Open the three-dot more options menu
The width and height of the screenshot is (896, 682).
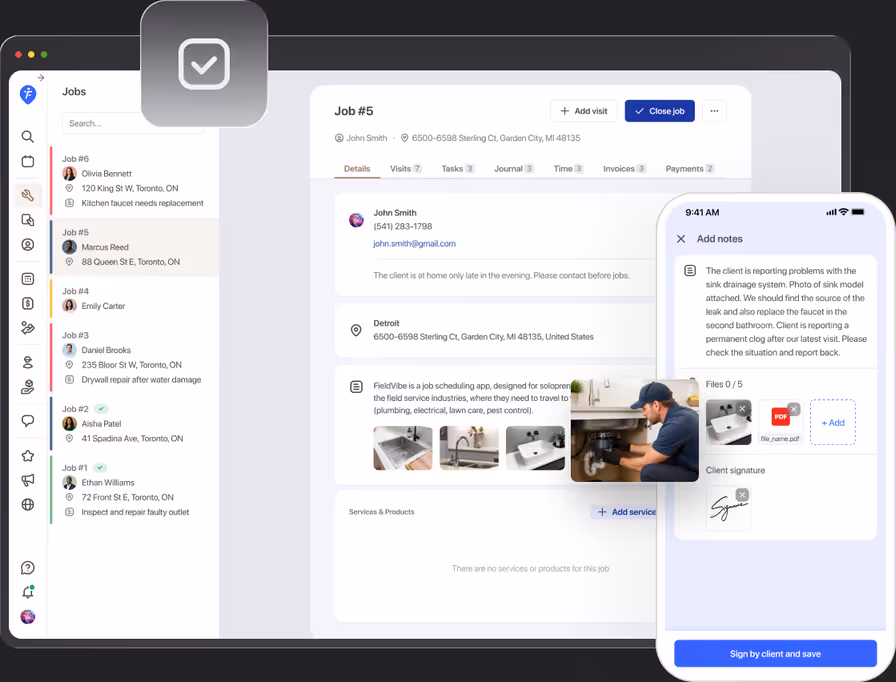pos(714,111)
